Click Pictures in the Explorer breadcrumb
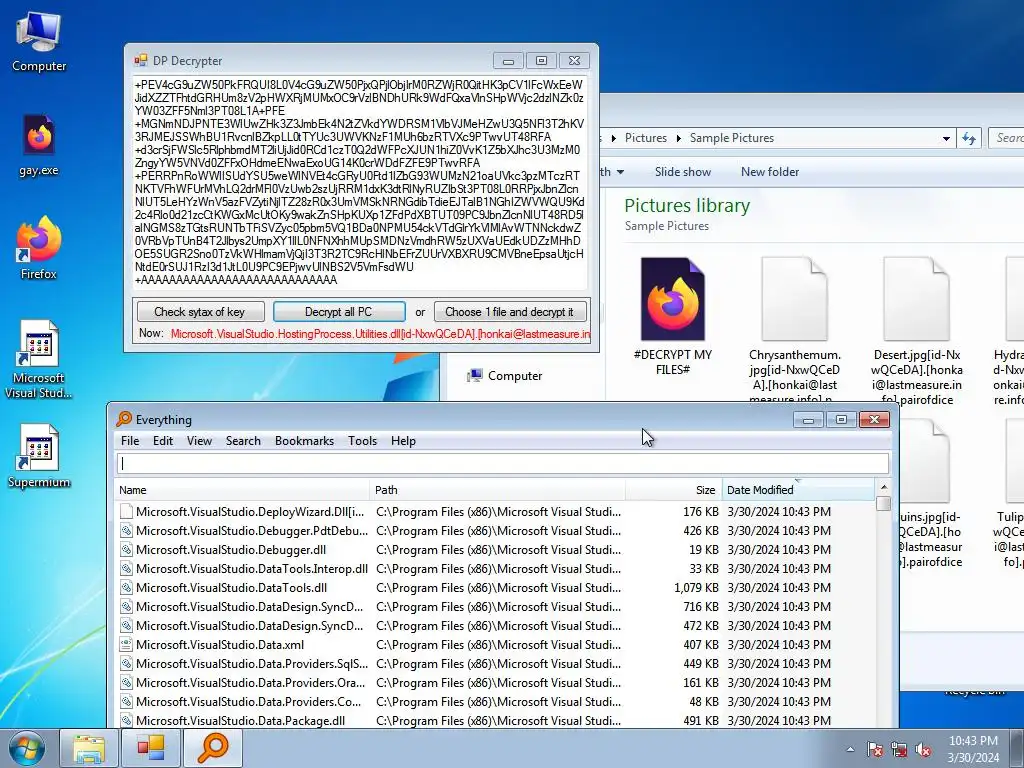 pyautogui.click(x=645, y=138)
